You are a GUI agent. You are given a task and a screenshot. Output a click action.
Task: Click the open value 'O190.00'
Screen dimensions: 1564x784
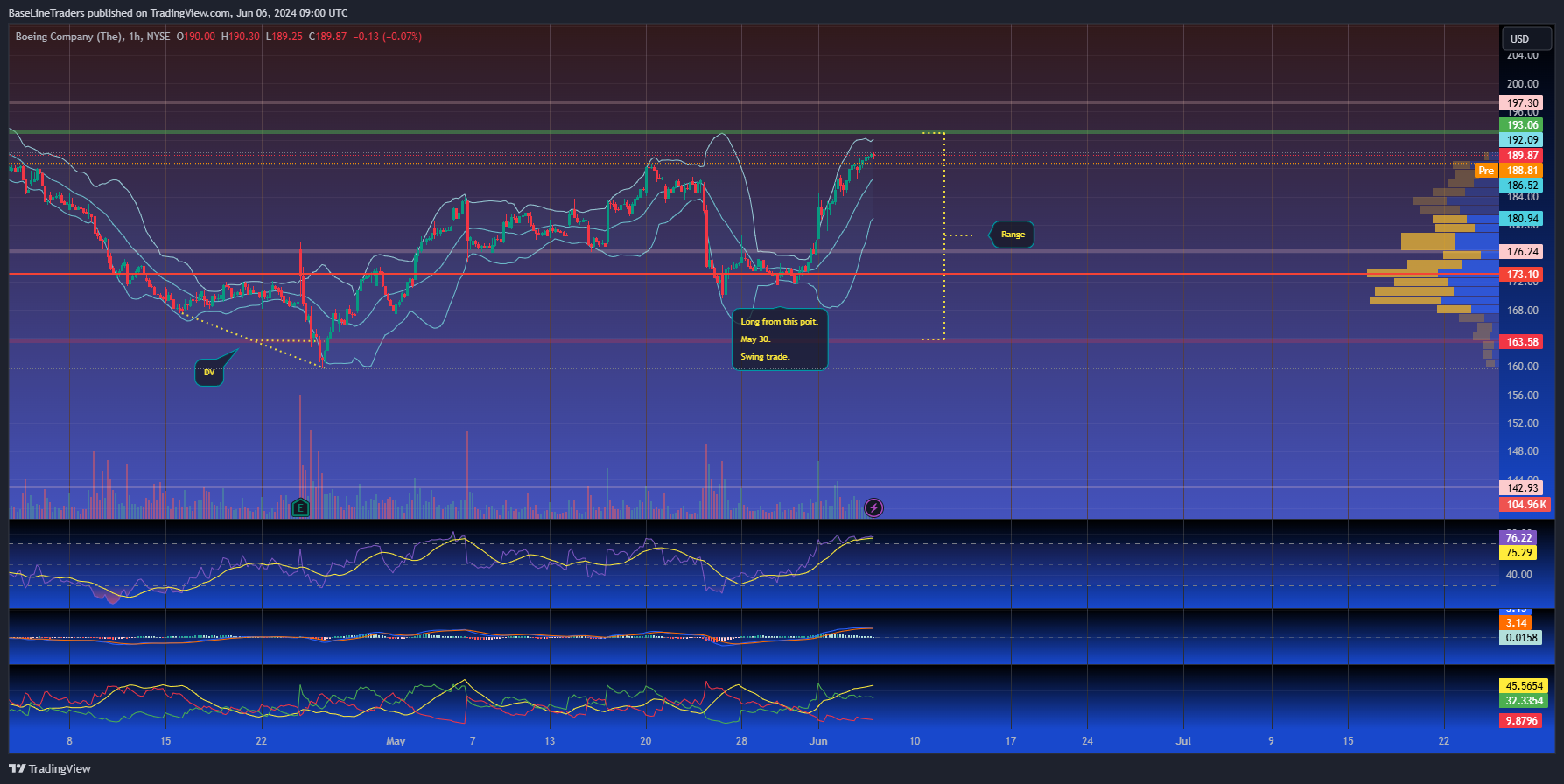[196, 37]
